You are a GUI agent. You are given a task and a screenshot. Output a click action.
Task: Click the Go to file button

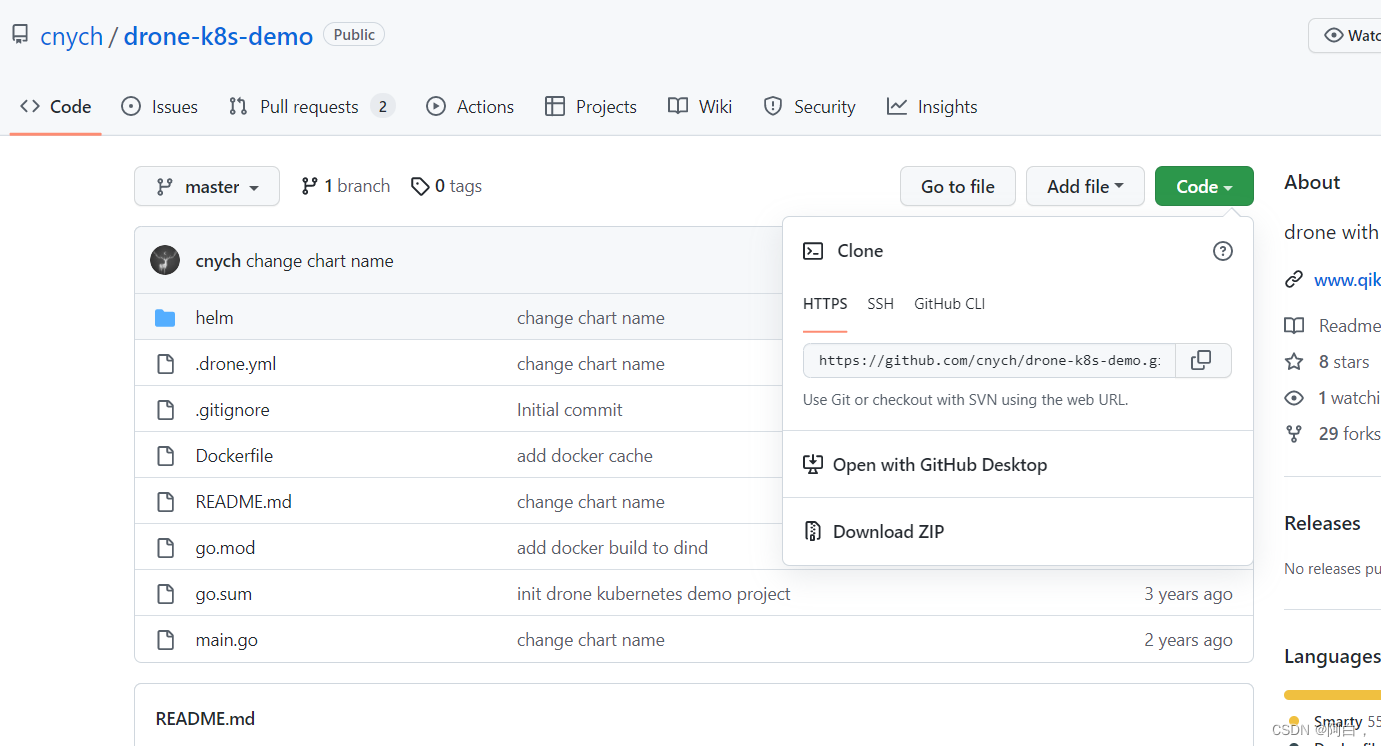point(958,186)
